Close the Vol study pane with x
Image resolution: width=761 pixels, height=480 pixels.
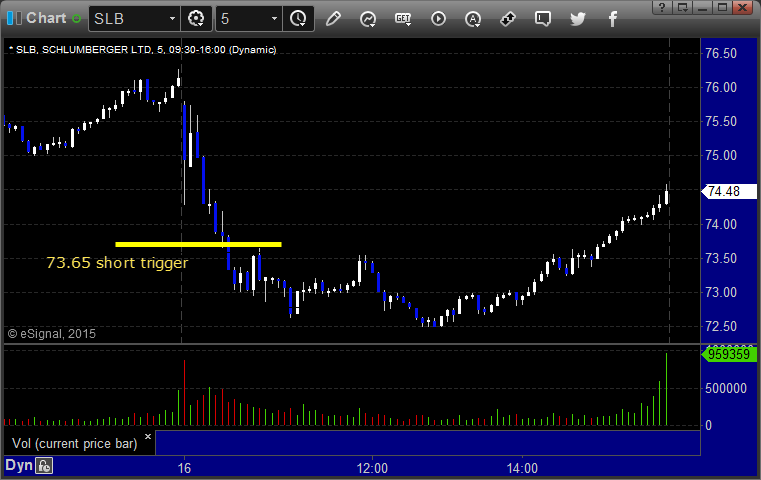(x=148, y=436)
